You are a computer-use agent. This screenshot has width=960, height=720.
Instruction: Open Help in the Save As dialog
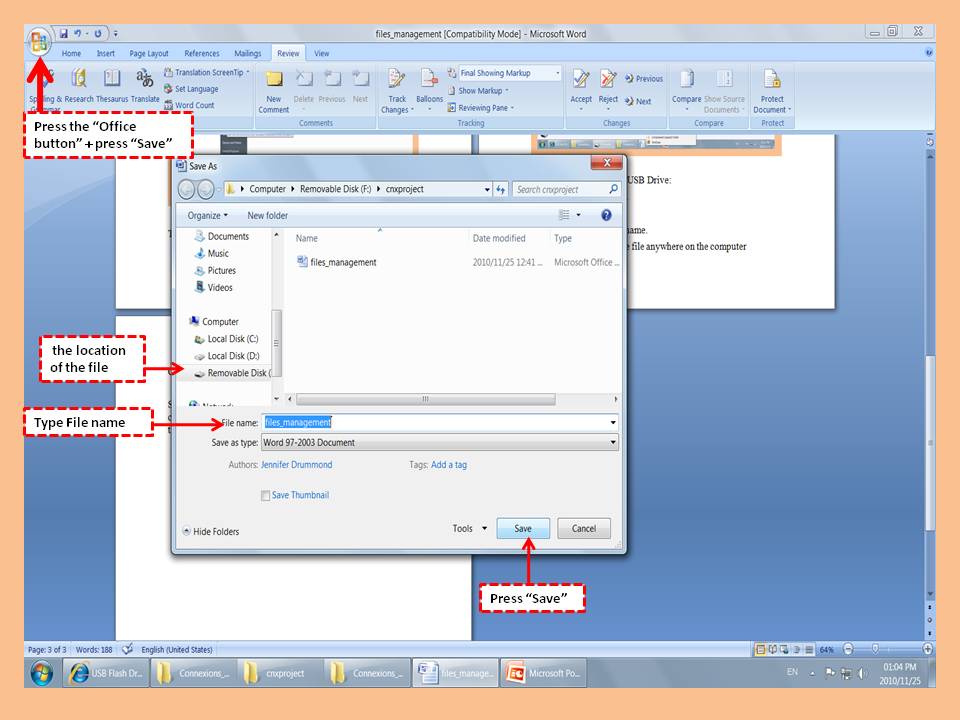coord(606,215)
